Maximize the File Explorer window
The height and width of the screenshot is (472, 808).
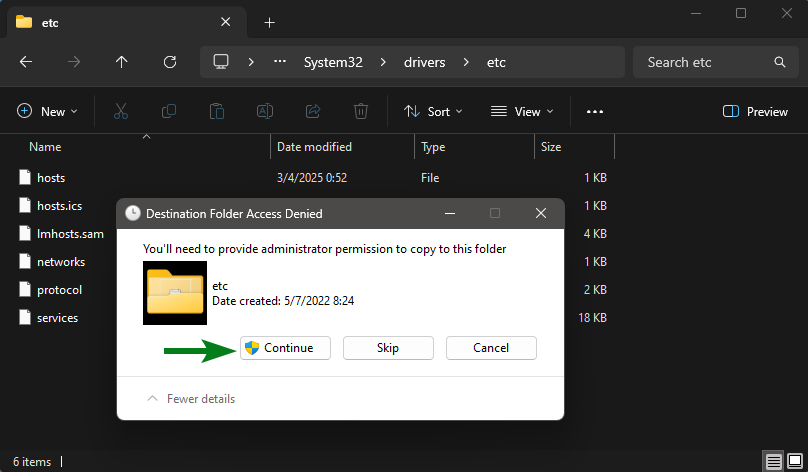pos(740,13)
